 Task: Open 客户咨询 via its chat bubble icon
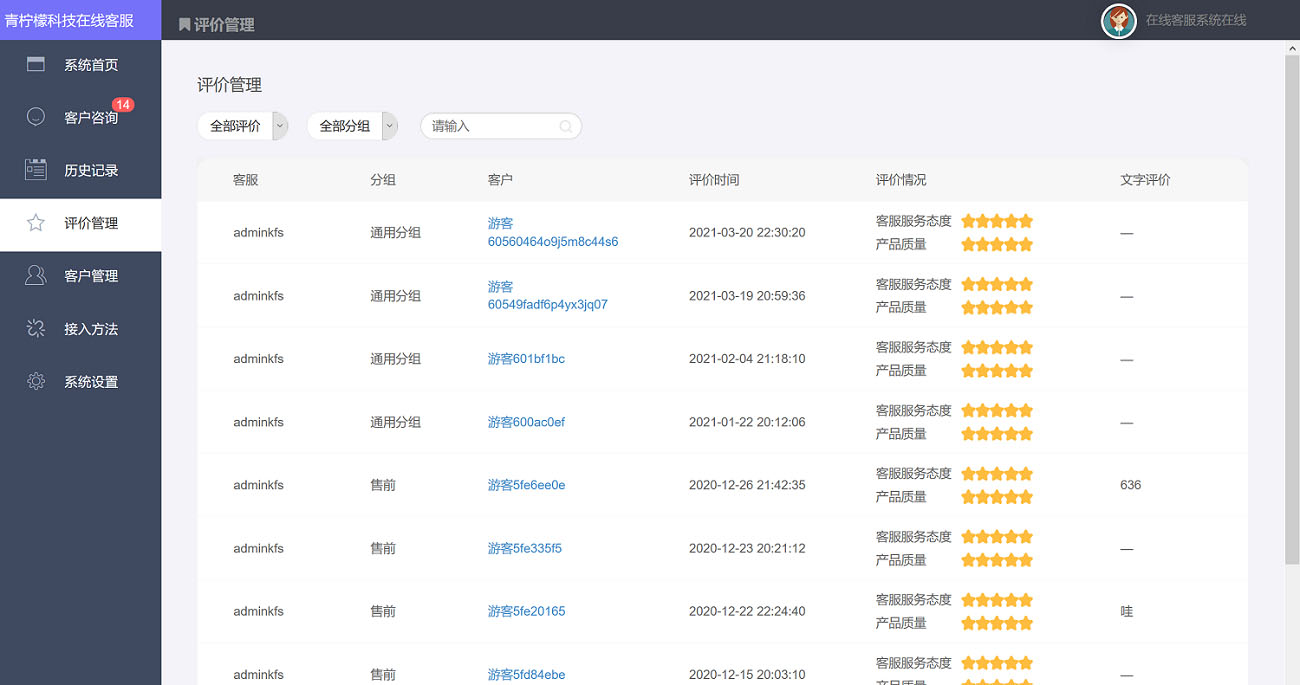(x=35, y=117)
